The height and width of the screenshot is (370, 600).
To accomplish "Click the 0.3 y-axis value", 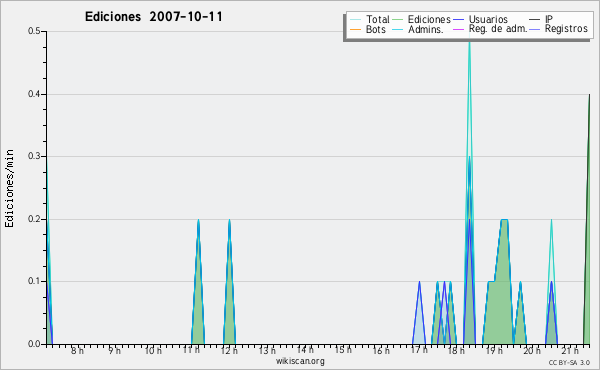I will (x=34, y=156).
